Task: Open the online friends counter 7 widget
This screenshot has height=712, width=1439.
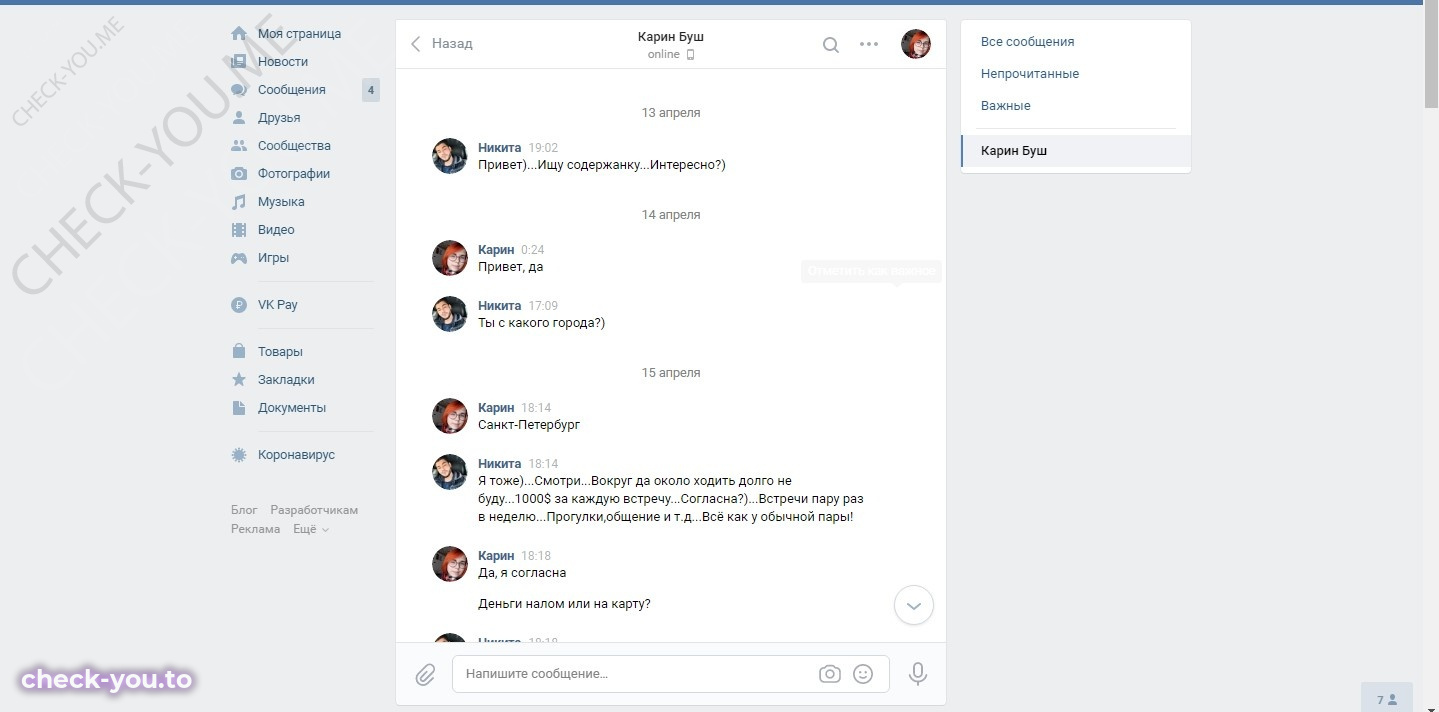Action: tap(1387, 699)
